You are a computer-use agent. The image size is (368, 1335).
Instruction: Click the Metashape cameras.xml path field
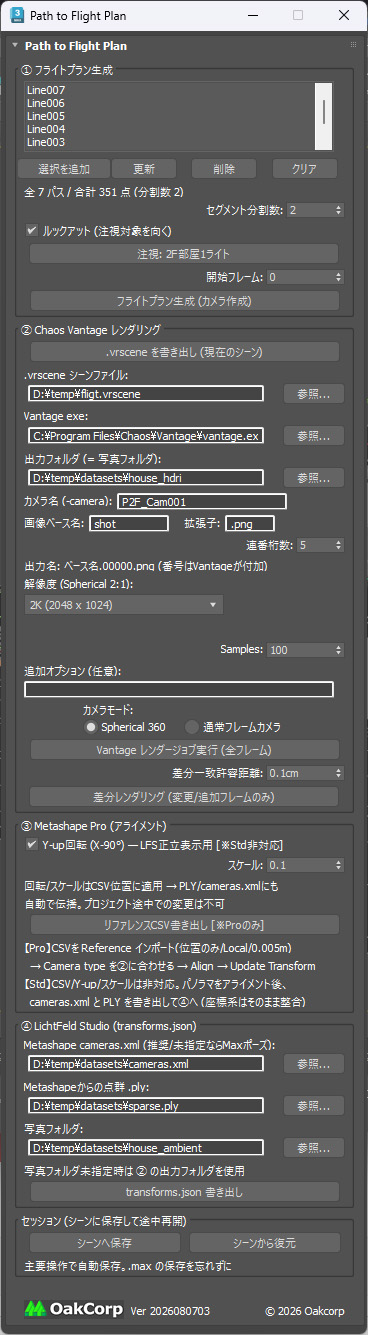click(x=145, y=1064)
